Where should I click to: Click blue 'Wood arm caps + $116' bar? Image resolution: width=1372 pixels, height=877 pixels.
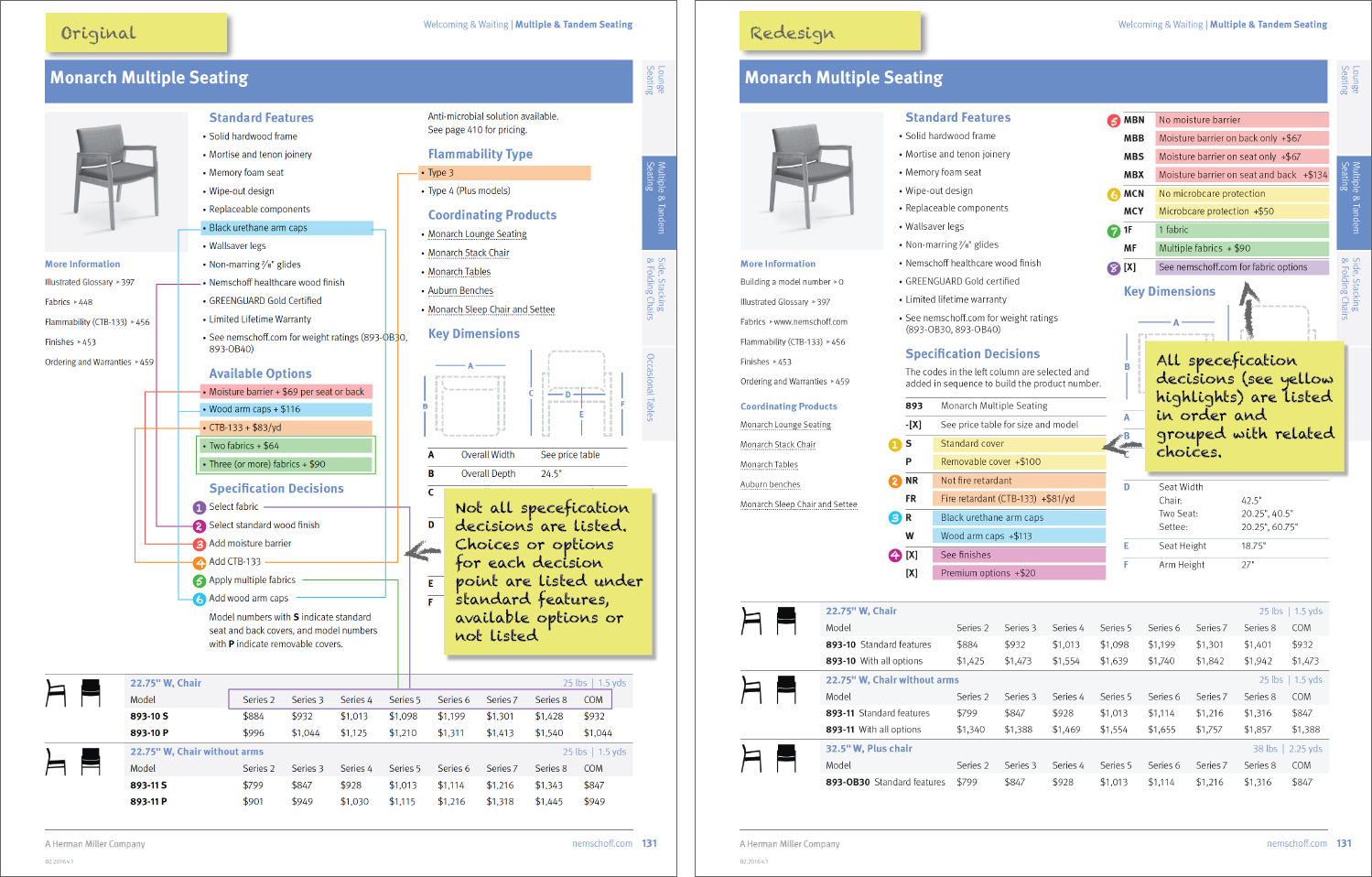[286, 409]
